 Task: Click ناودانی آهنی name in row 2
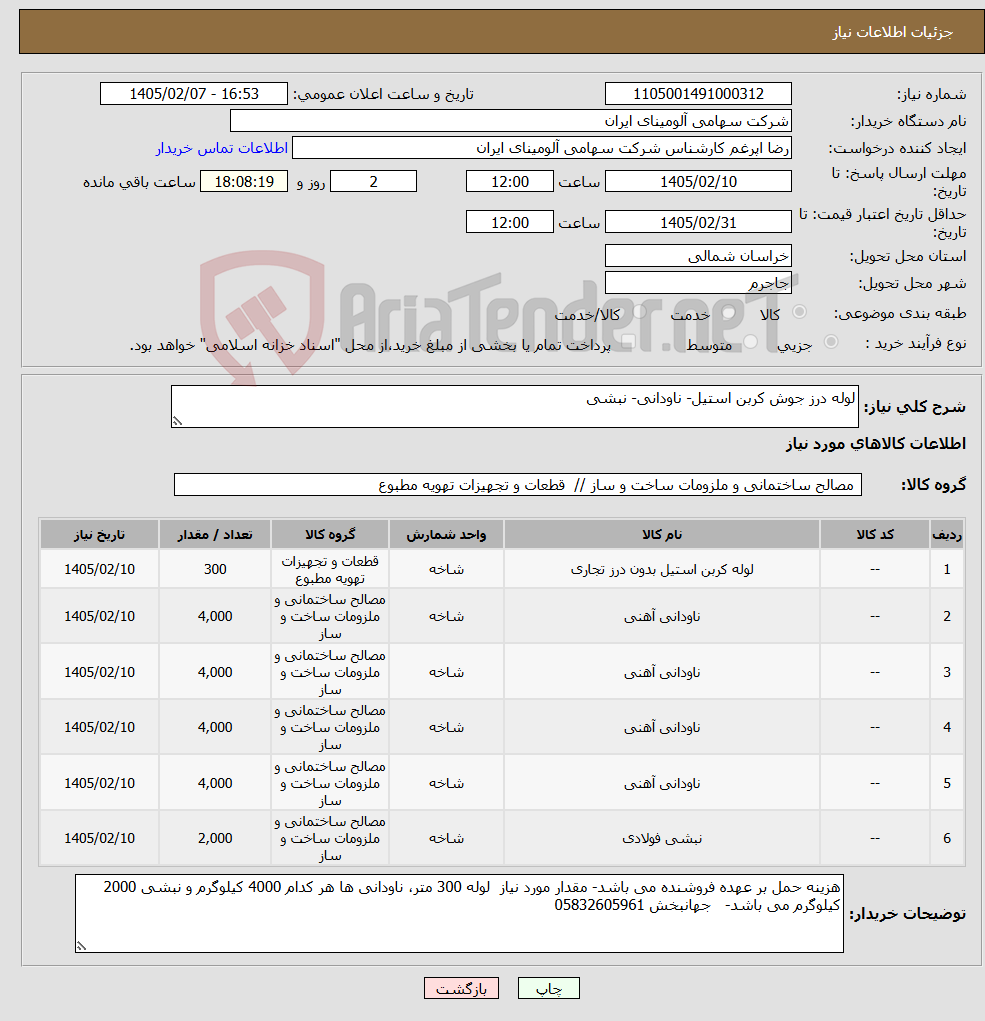pos(661,616)
